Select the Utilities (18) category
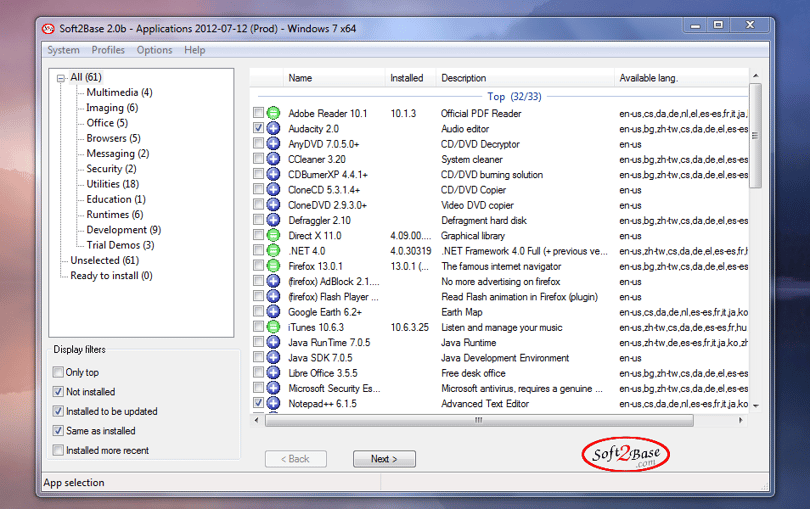810x509 pixels. pyautogui.click(x=113, y=184)
